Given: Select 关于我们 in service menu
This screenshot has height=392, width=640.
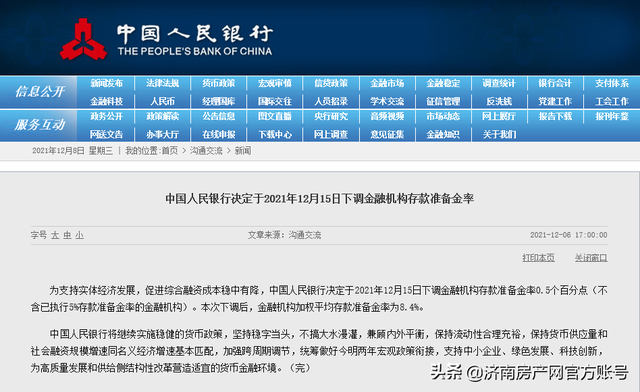Looking at the screenshot, I should point(499,134).
